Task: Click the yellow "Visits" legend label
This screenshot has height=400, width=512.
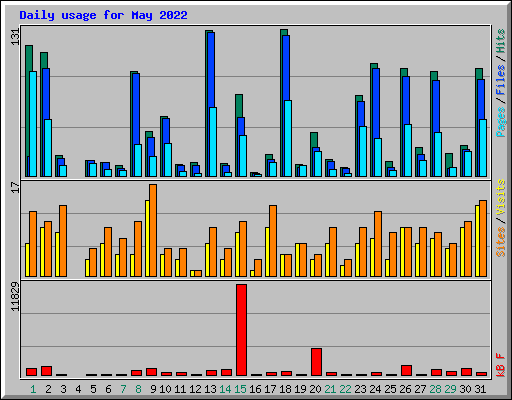Action: click(500, 197)
